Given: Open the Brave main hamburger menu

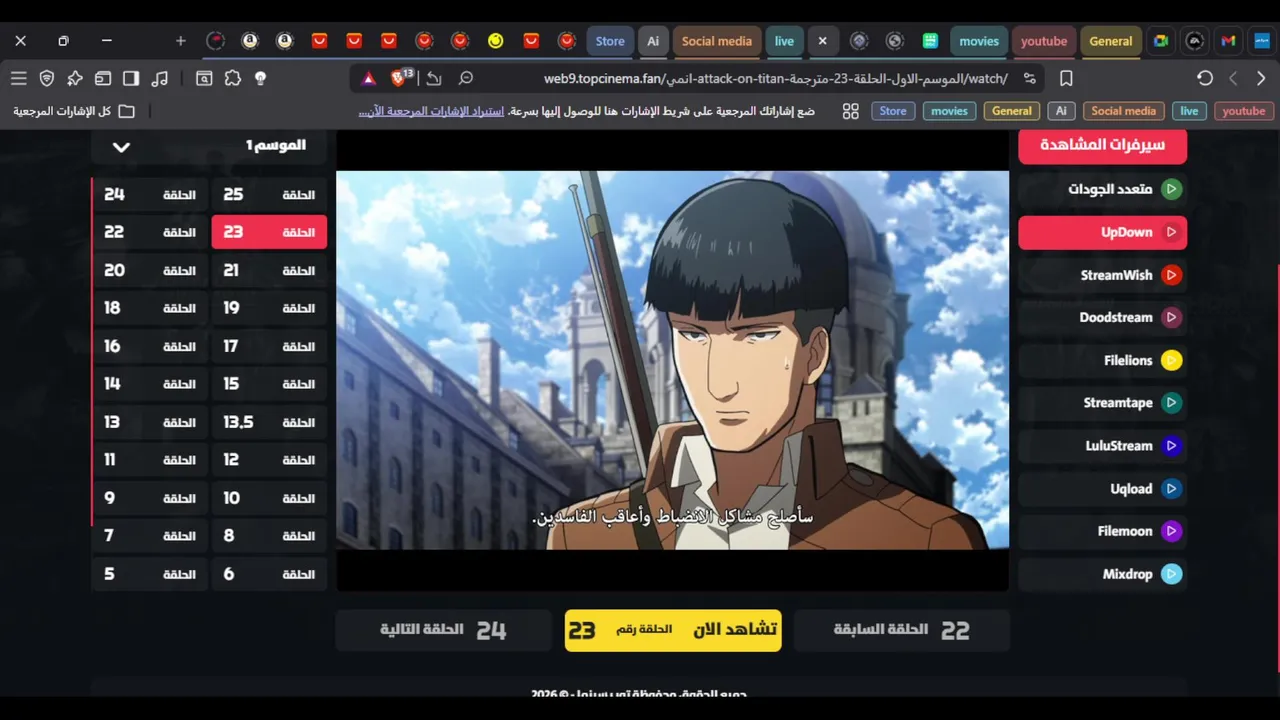Looking at the screenshot, I should tap(19, 78).
